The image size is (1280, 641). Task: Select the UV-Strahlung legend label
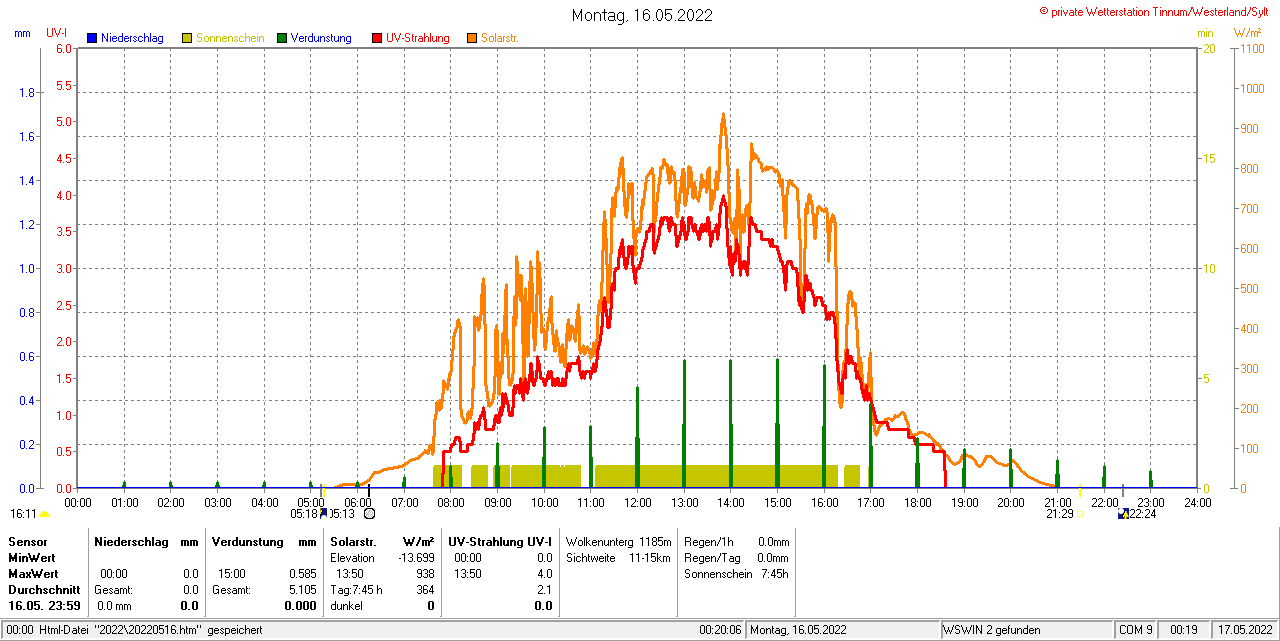point(417,38)
